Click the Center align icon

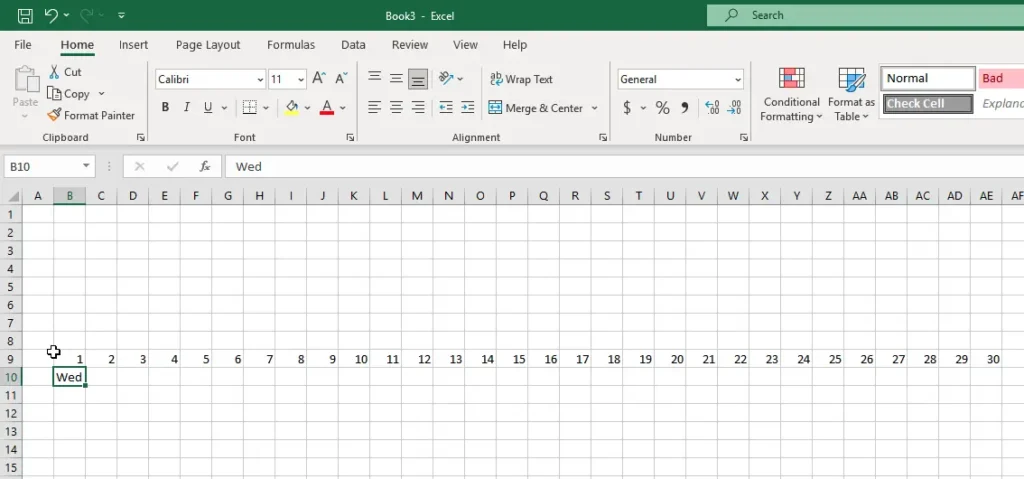coord(396,108)
